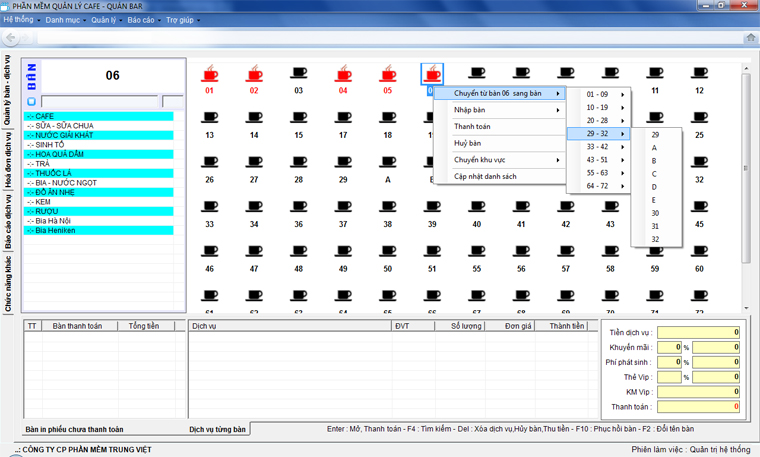Select occupied table 05 icon

388,73
